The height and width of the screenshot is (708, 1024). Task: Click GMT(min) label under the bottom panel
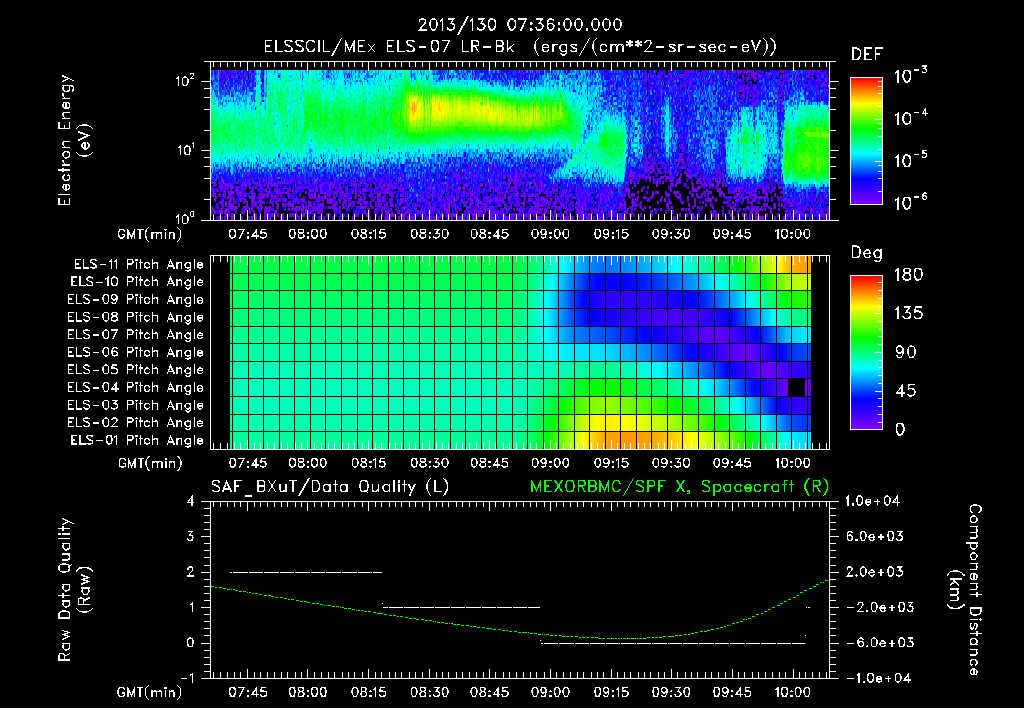(x=149, y=692)
